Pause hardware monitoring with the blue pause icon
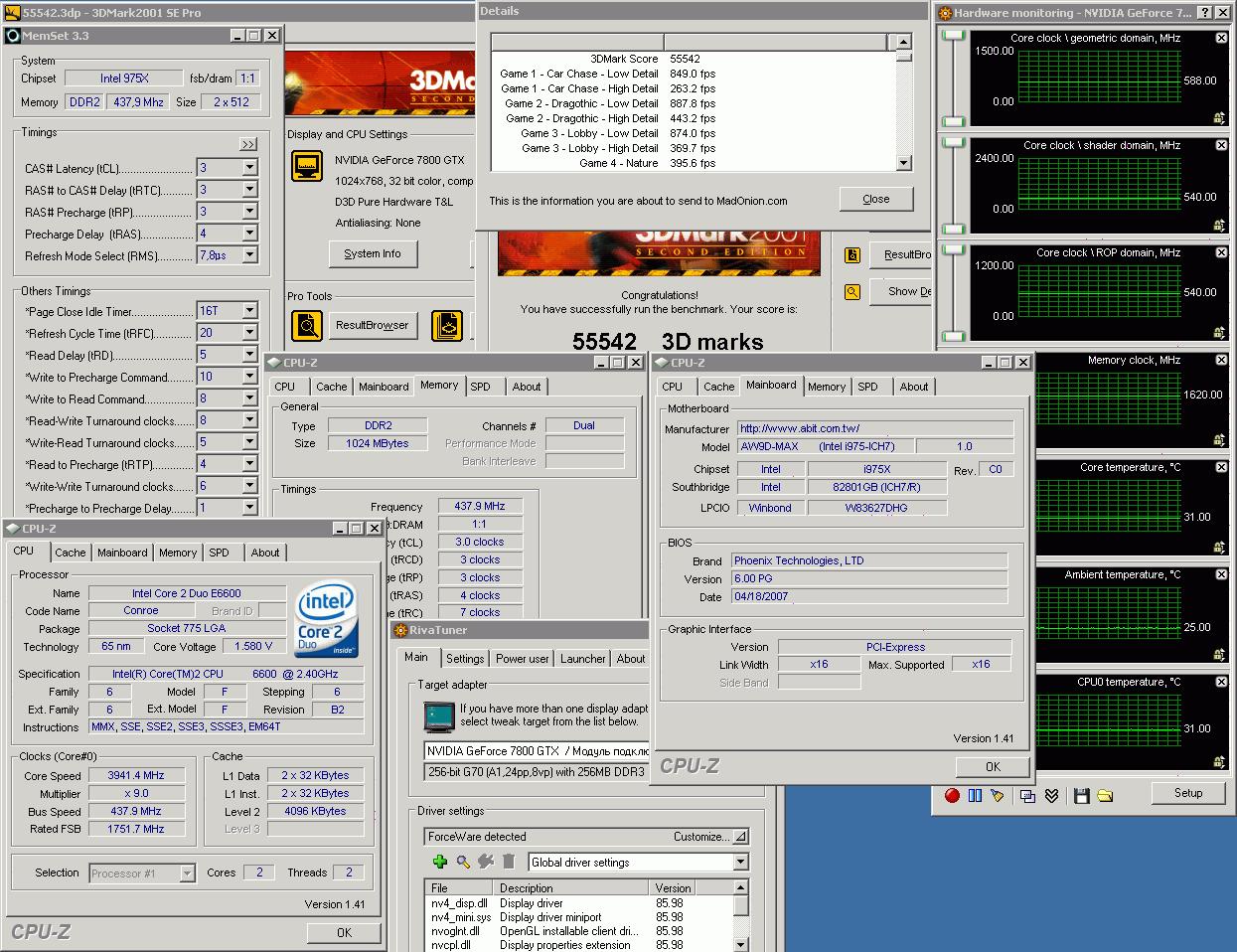Viewport: 1237px width, 952px height. point(975,795)
